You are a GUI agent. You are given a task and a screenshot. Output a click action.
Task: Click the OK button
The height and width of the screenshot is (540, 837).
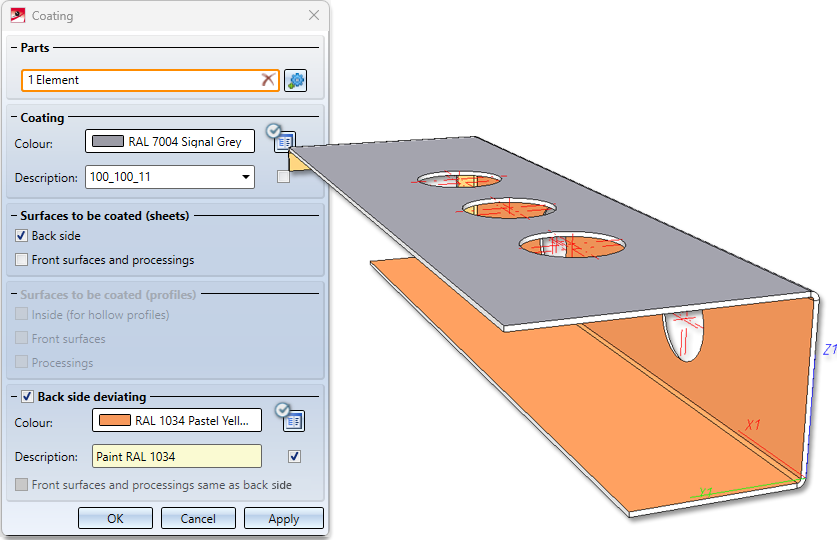pos(115,518)
